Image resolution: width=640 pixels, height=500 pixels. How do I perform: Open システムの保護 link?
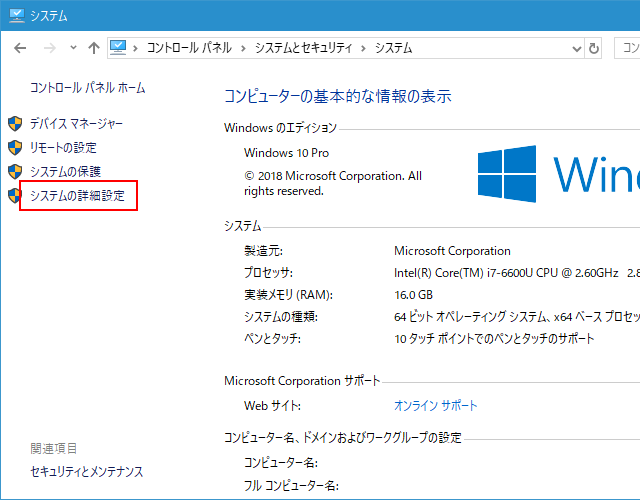coord(65,171)
